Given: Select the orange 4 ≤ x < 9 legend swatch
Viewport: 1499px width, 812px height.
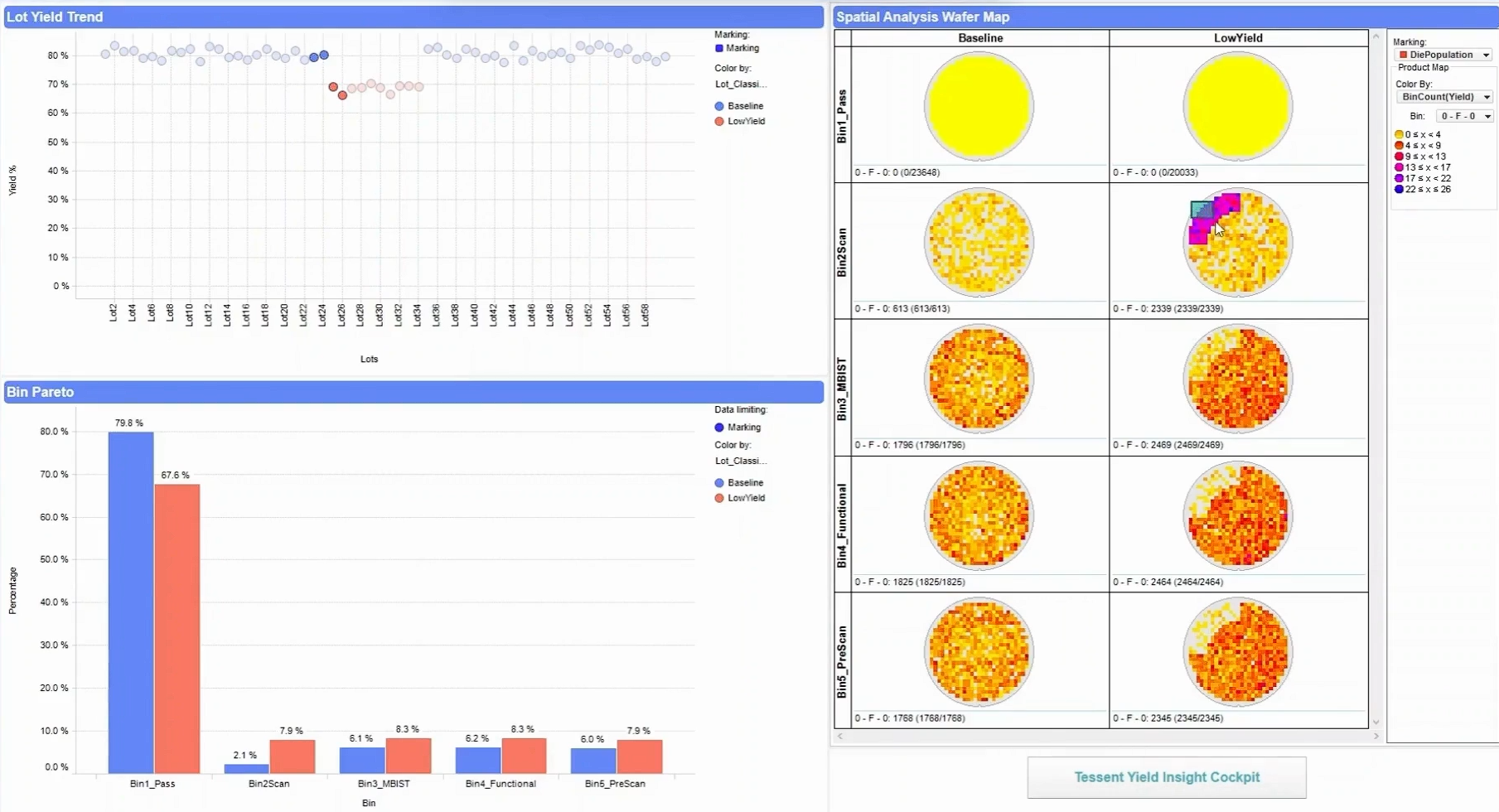Looking at the screenshot, I should pyautogui.click(x=1399, y=146).
